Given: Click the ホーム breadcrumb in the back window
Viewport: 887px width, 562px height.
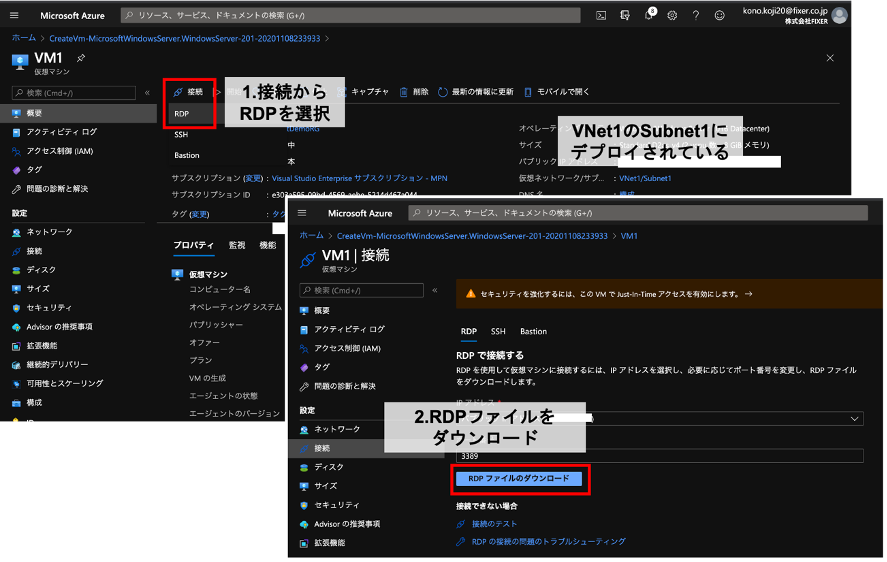Looking at the screenshot, I should point(24,38).
